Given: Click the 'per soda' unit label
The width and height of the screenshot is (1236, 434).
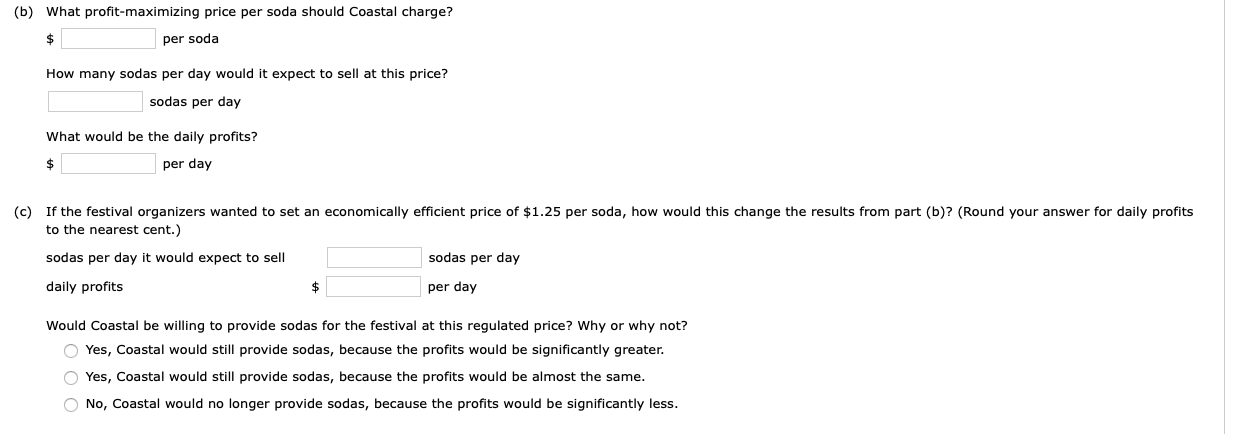Looking at the screenshot, I should coord(190,39).
